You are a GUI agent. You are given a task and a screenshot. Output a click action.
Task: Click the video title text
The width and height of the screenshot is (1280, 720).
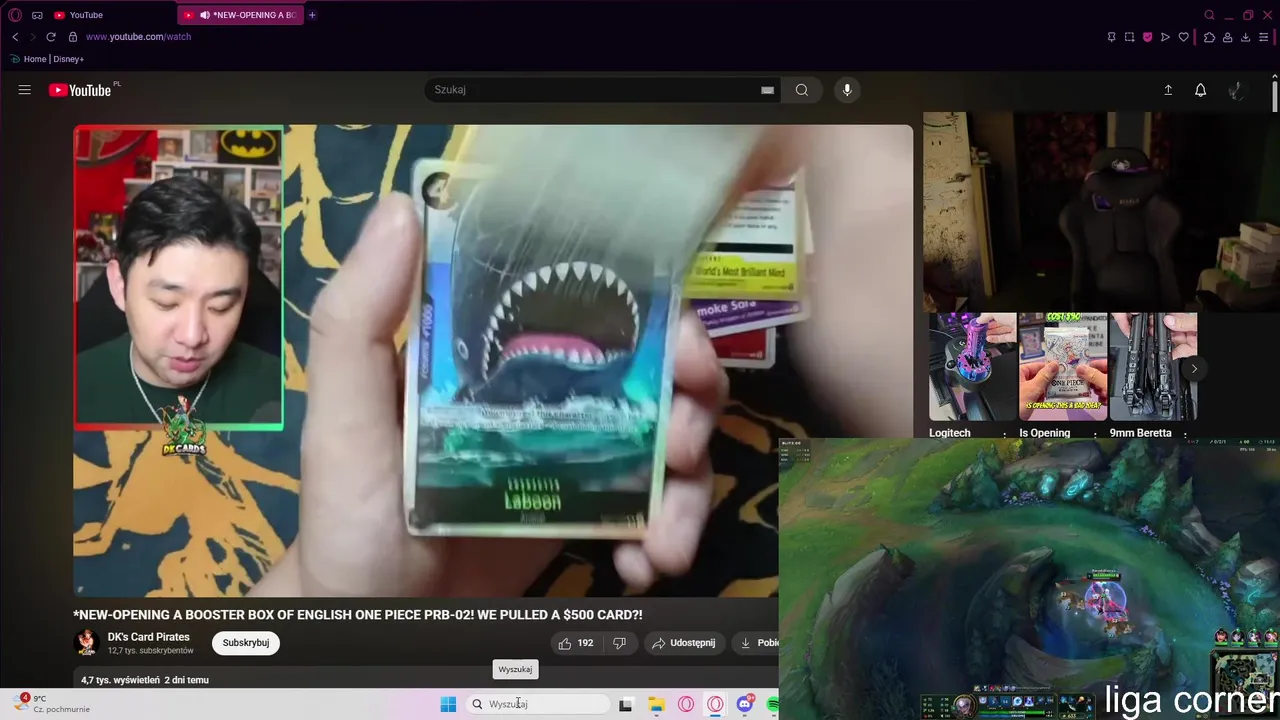(x=358, y=615)
